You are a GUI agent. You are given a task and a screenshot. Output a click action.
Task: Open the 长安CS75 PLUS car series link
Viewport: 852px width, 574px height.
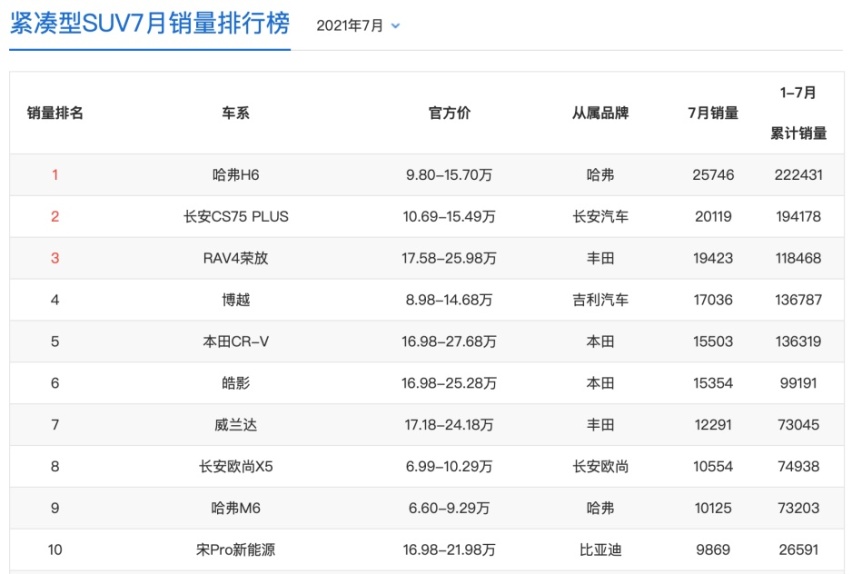[236, 216]
